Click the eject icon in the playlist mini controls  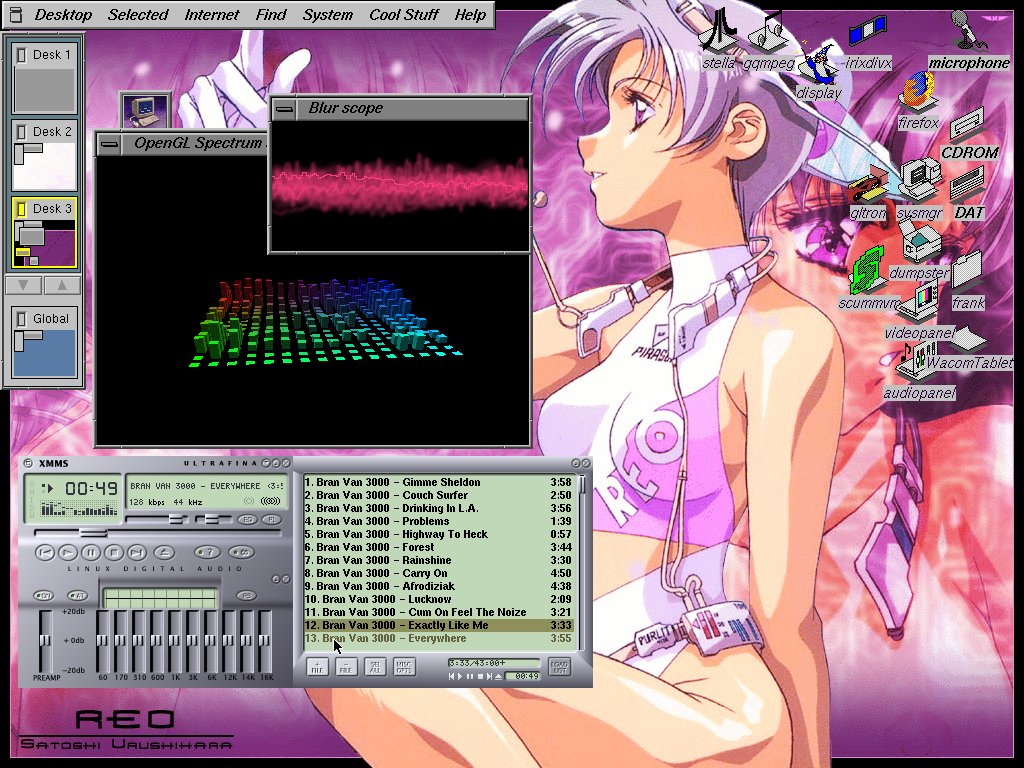click(x=498, y=677)
